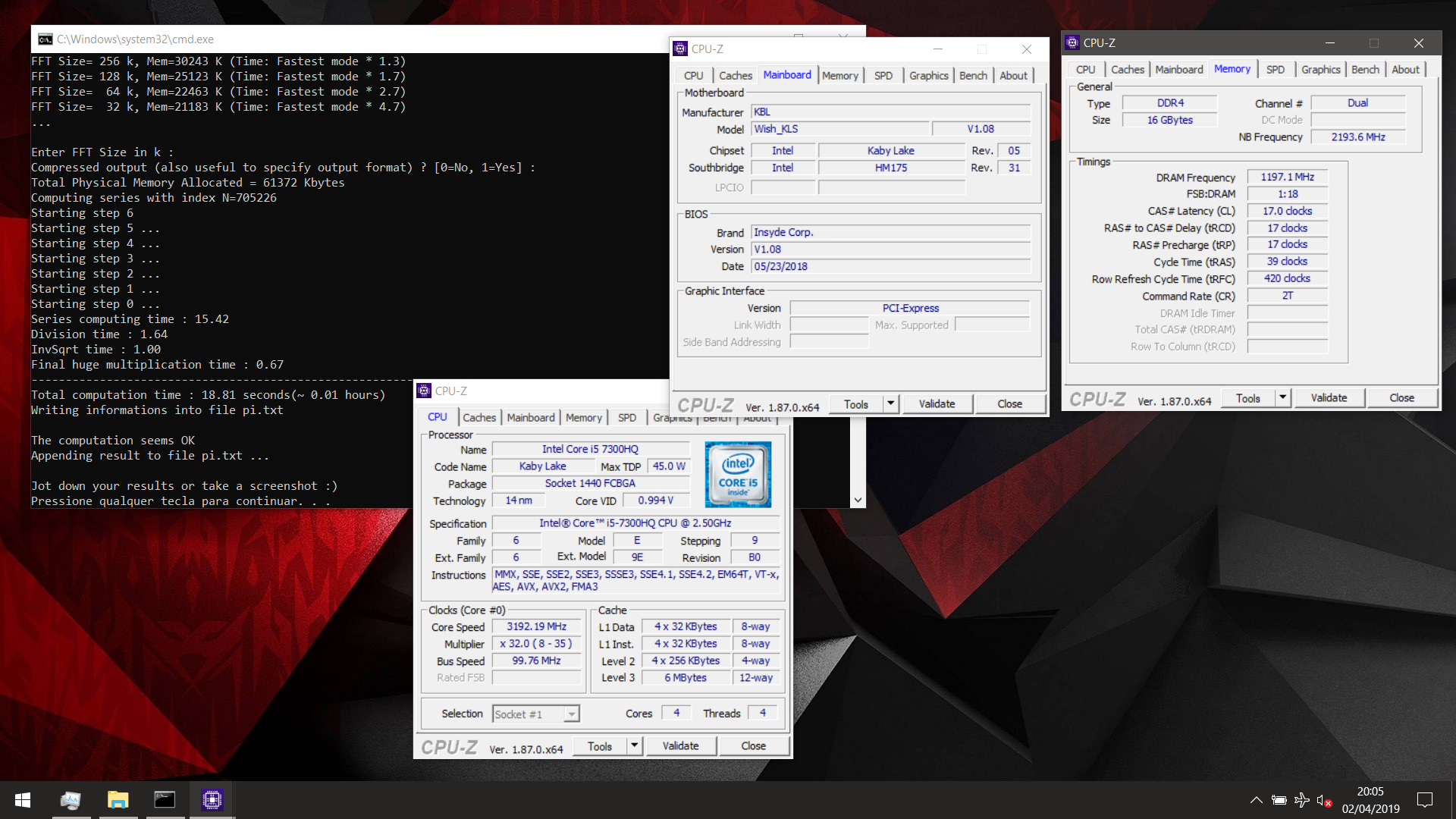Click the airplane mode tray icon
This screenshot has width=1456, height=819.
(x=1302, y=800)
